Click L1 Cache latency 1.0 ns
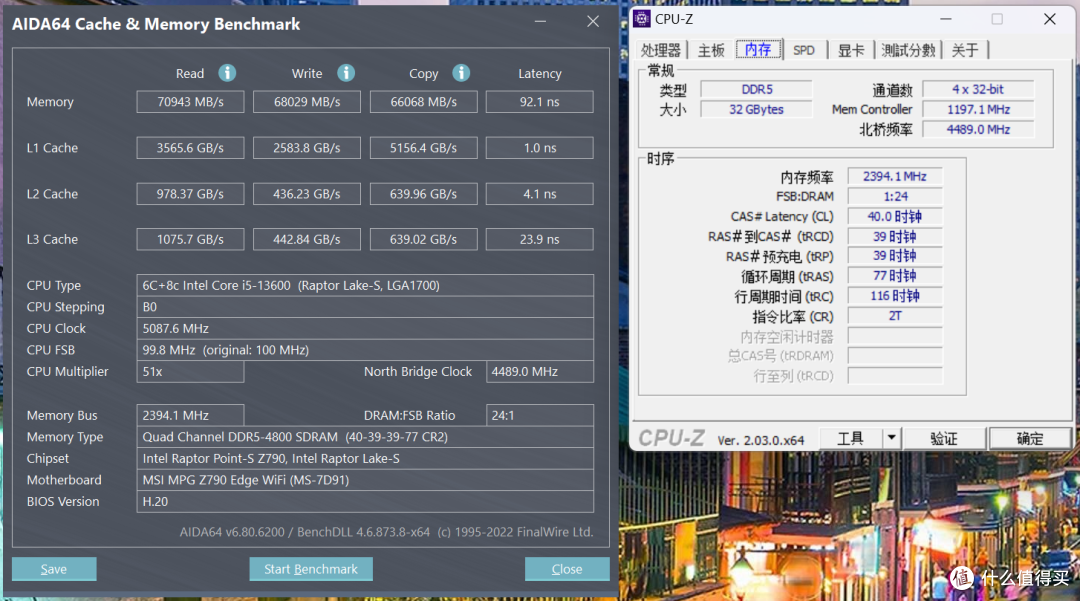Viewport: 1080px width, 601px height. pyautogui.click(x=539, y=148)
